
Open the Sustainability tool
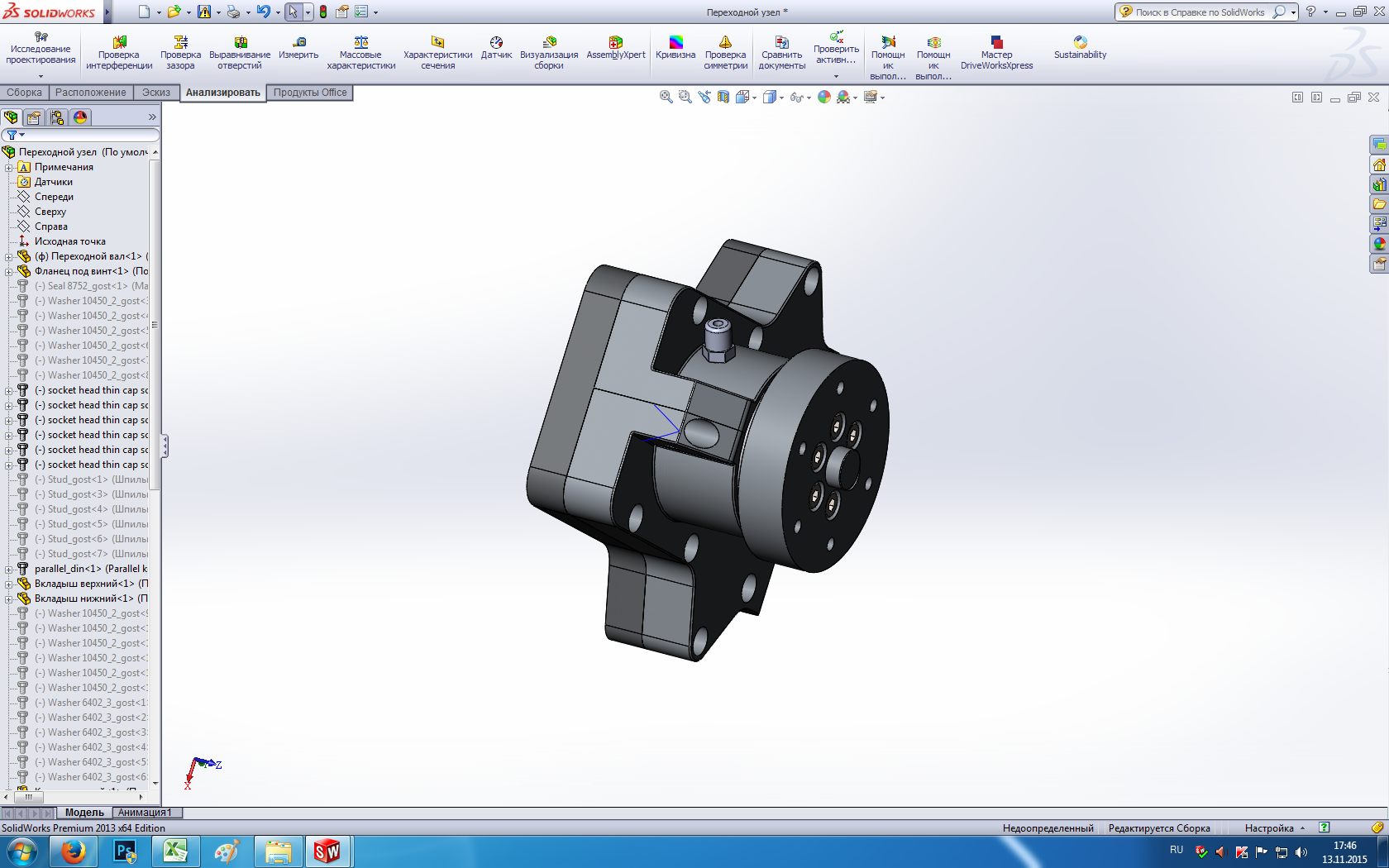1080,48
